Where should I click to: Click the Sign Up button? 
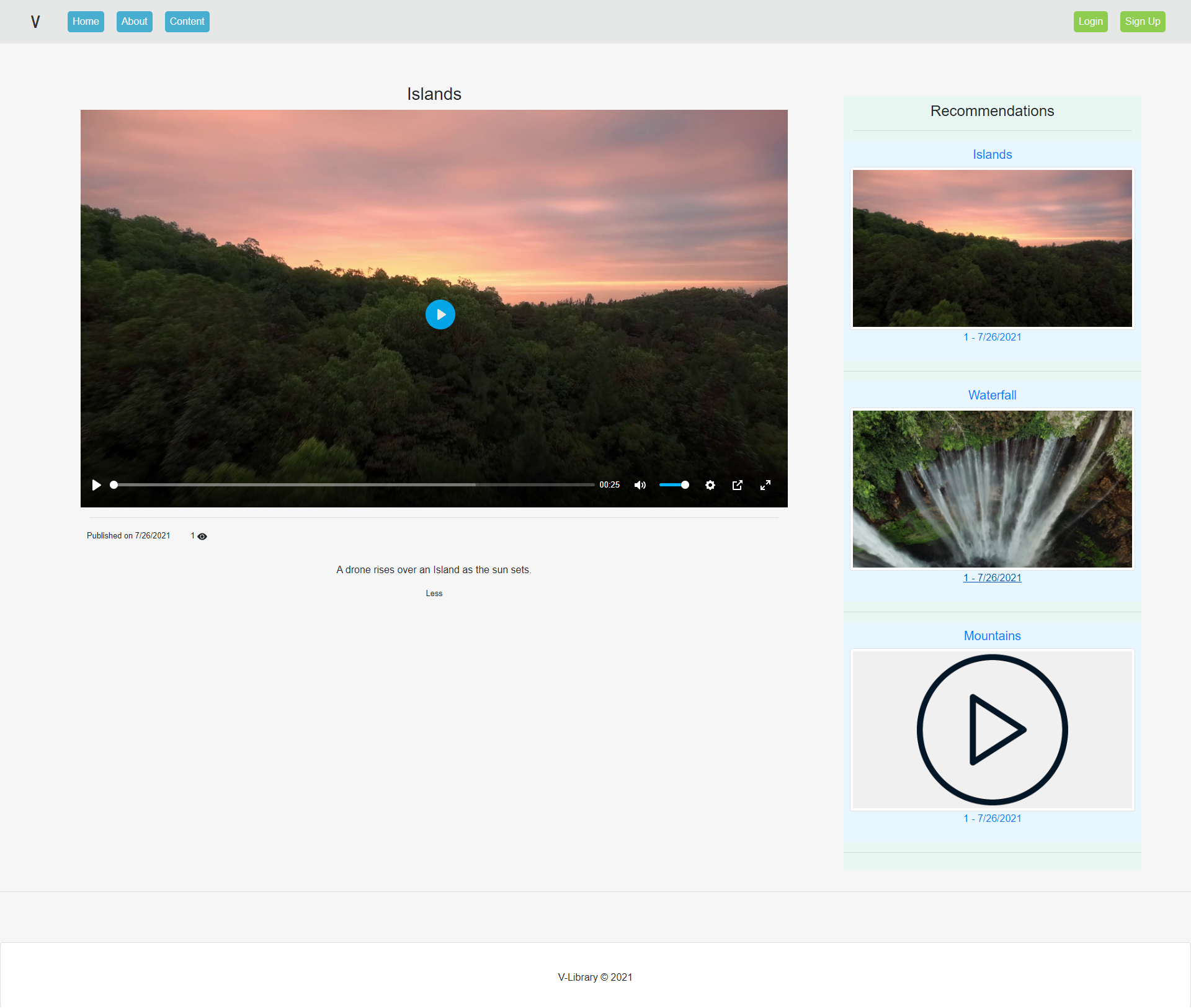(1142, 22)
